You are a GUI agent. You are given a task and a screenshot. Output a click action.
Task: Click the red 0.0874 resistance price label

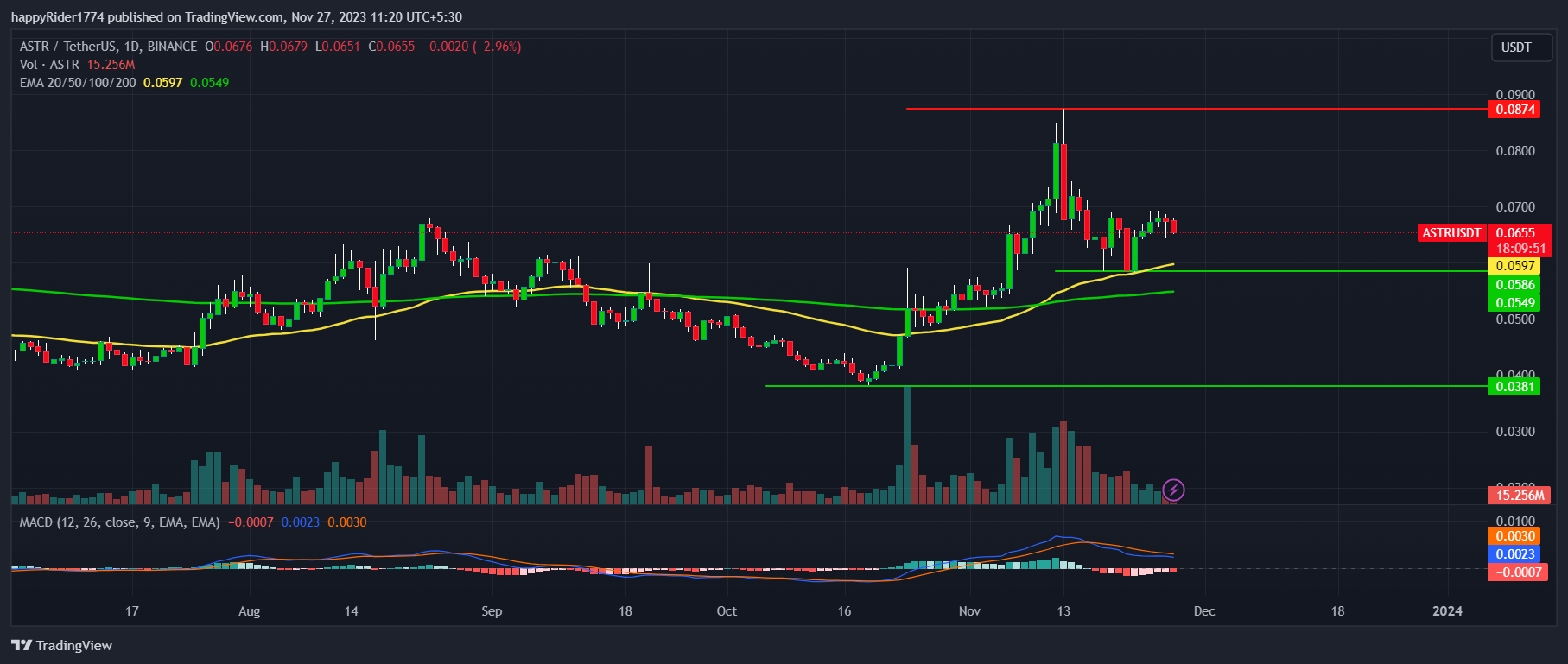[1515, 110]
